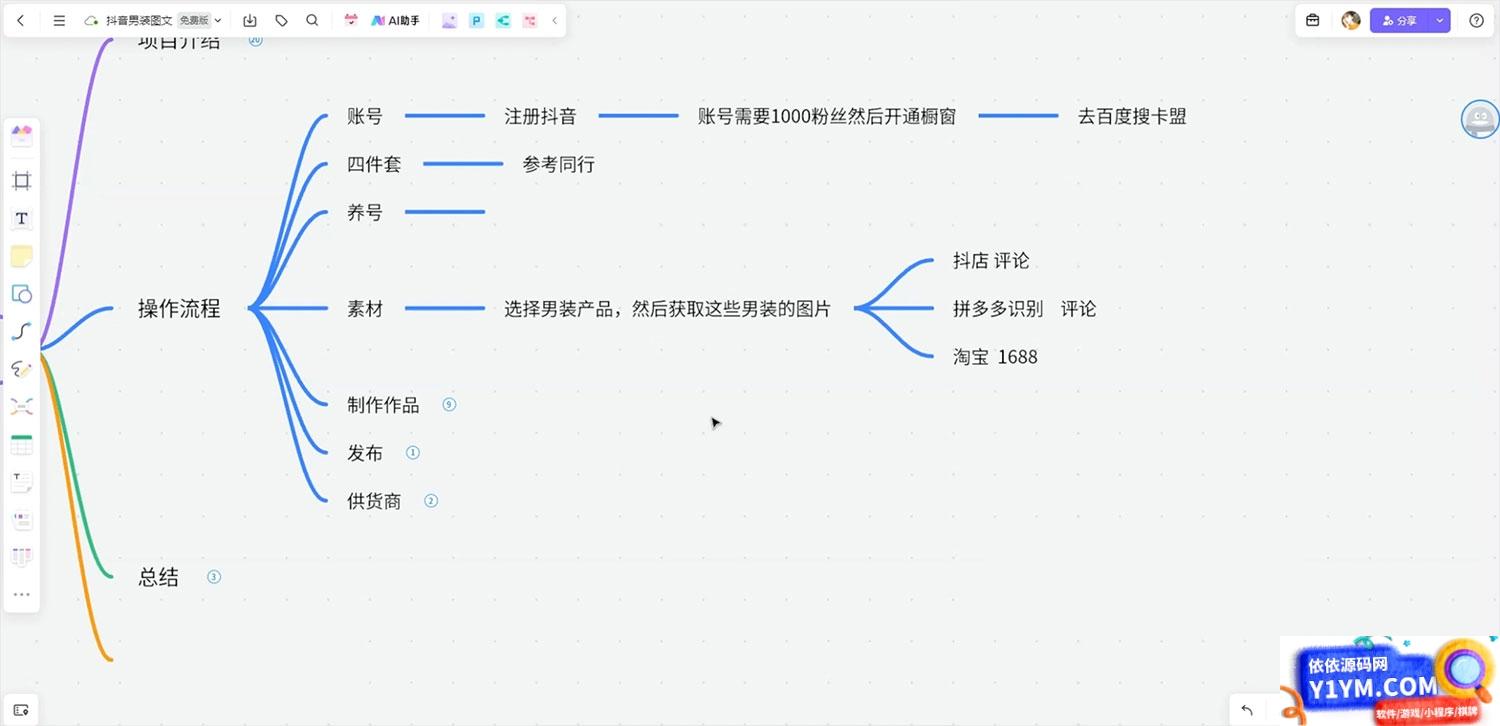The width and height of the screenshot is (1500, 726).
Task: Select the 去百度搜卡盟 node
Action: [1132, 116]
